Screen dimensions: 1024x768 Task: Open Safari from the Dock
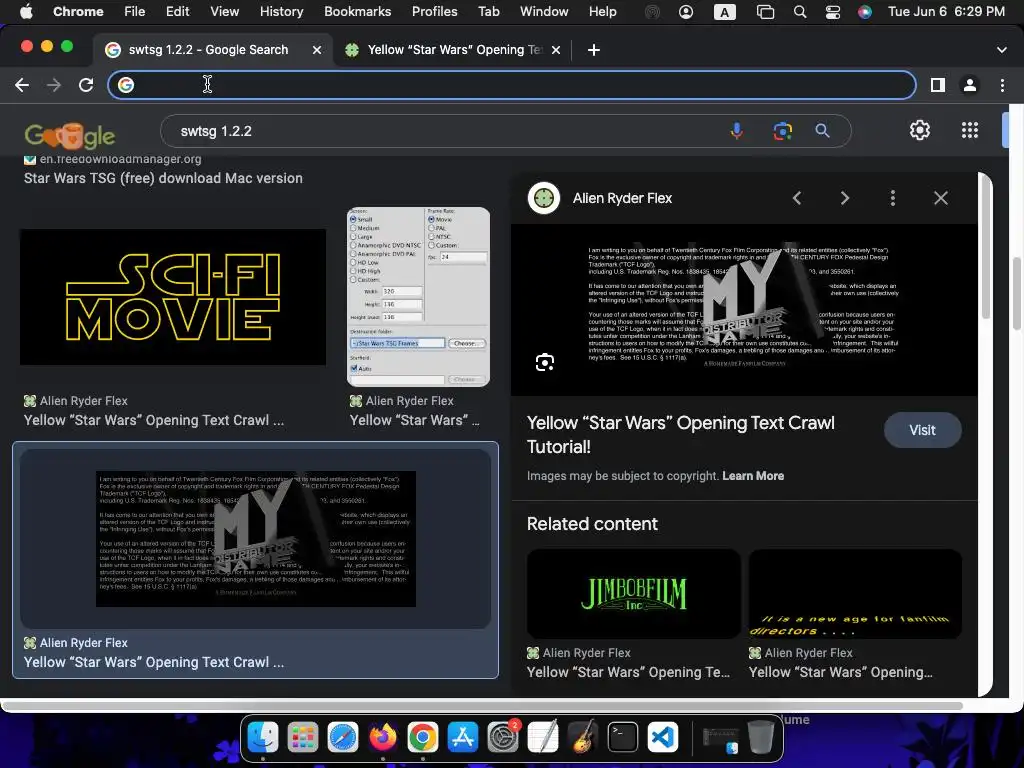[343, 738]
